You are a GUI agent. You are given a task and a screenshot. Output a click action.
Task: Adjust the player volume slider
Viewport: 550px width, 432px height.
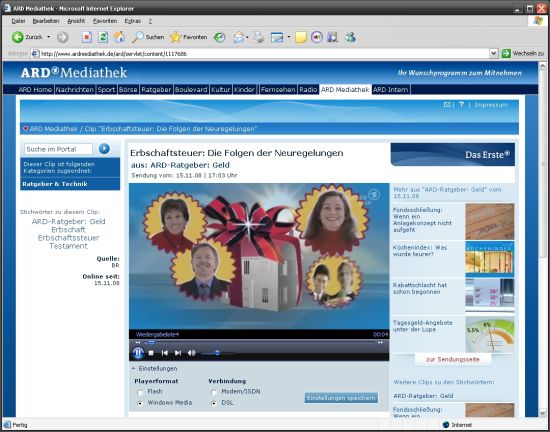pyautogui.click(x=217, y=353)
